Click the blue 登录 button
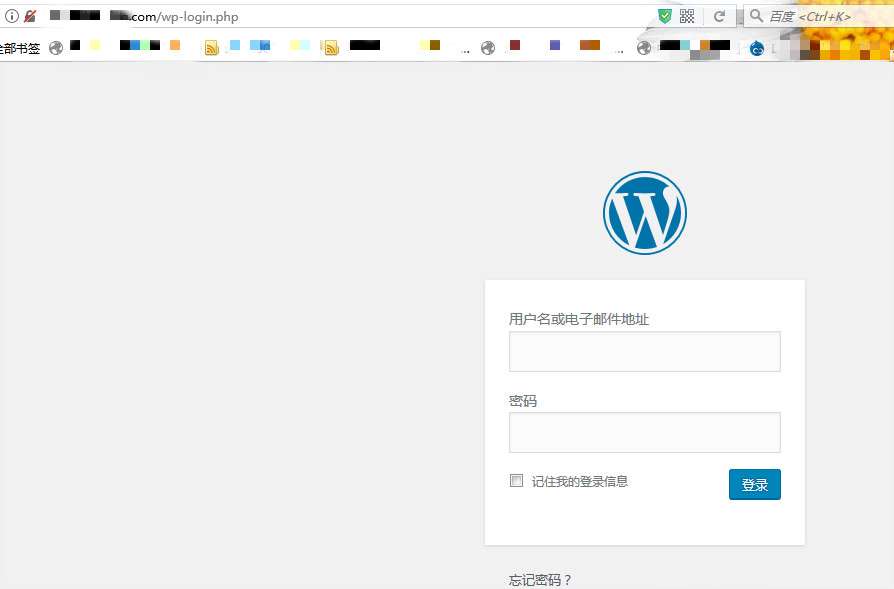Screen dimensions: 894x589 pyautogui.click(x=754, y=484)
